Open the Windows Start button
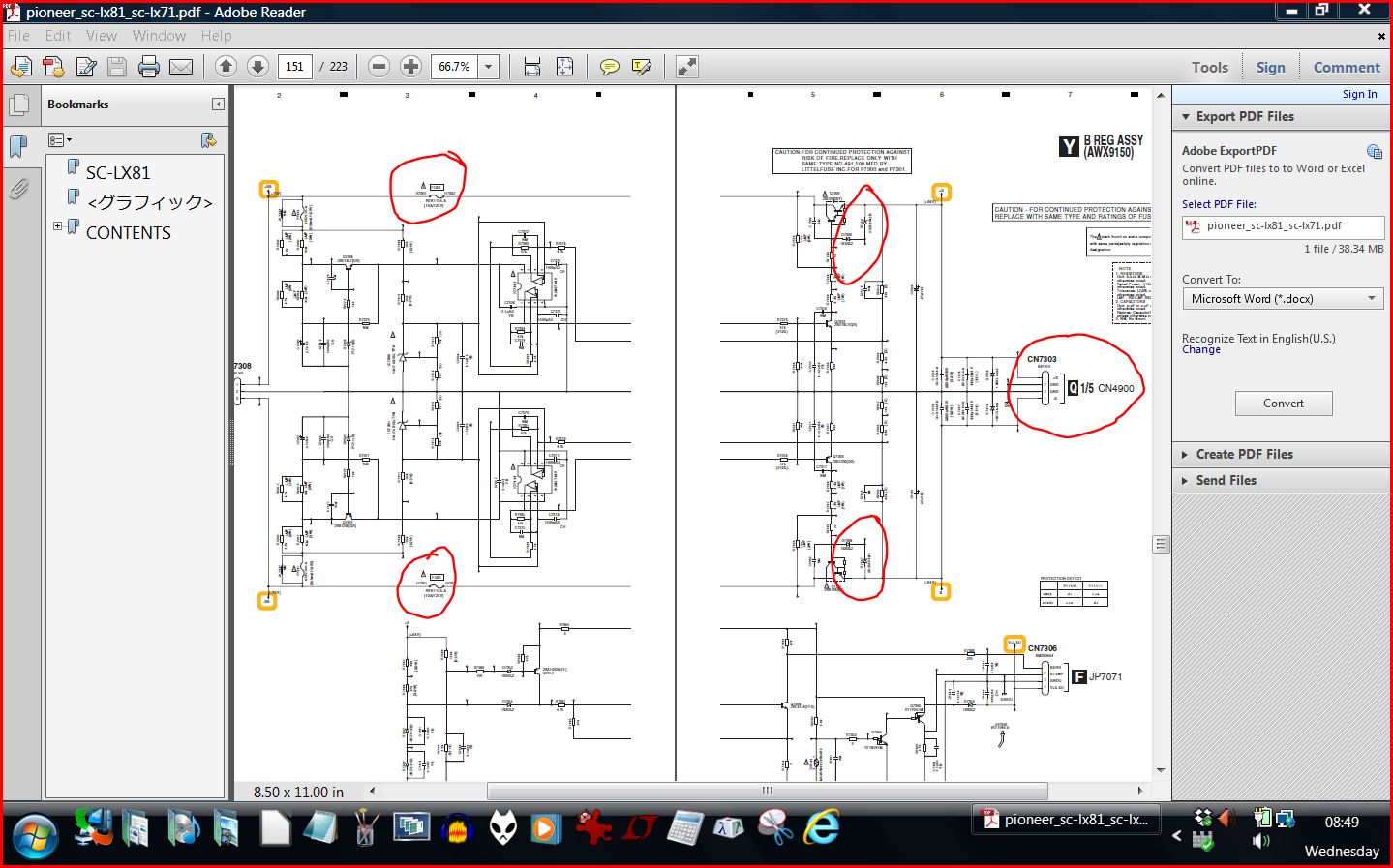 tap(35, 835)
